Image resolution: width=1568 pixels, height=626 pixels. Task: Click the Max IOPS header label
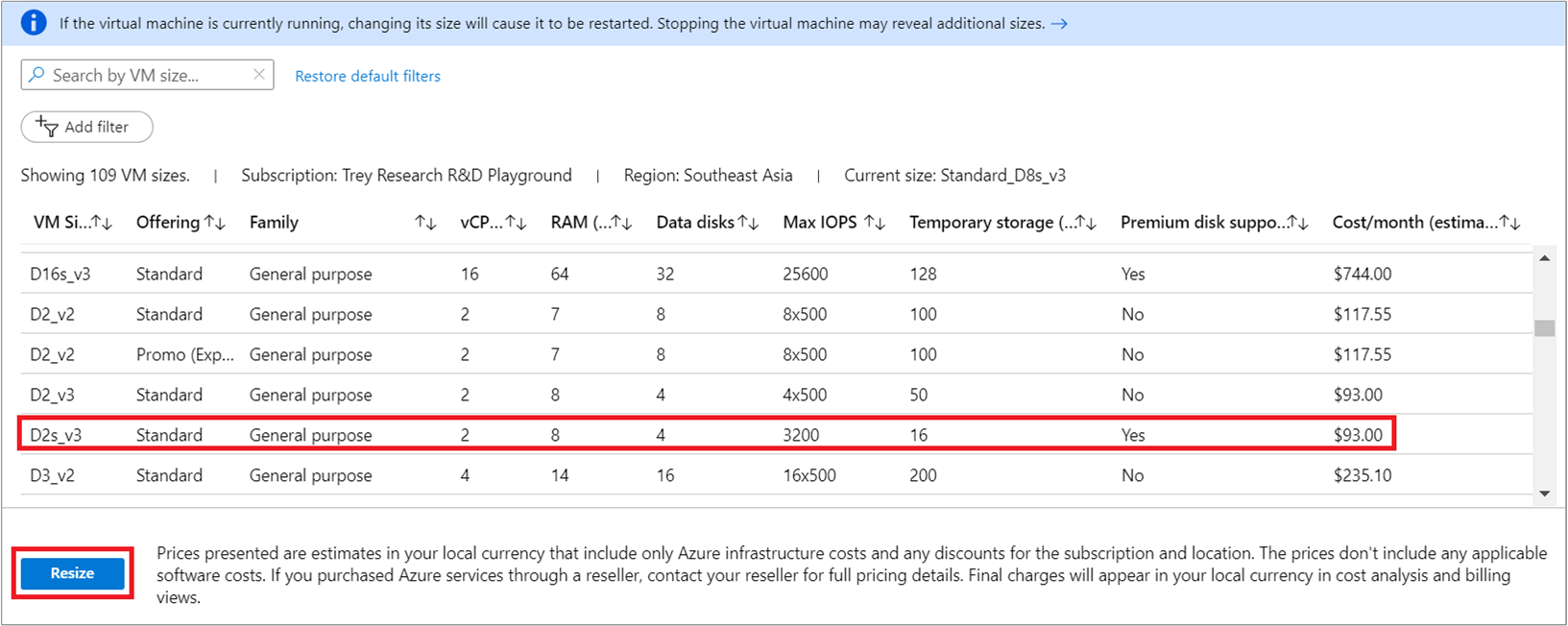pyautogui.click(x=820, y=223)
